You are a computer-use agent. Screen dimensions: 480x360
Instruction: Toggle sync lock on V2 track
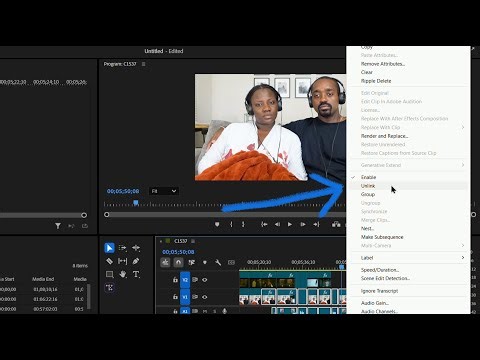tap(195, 280)
